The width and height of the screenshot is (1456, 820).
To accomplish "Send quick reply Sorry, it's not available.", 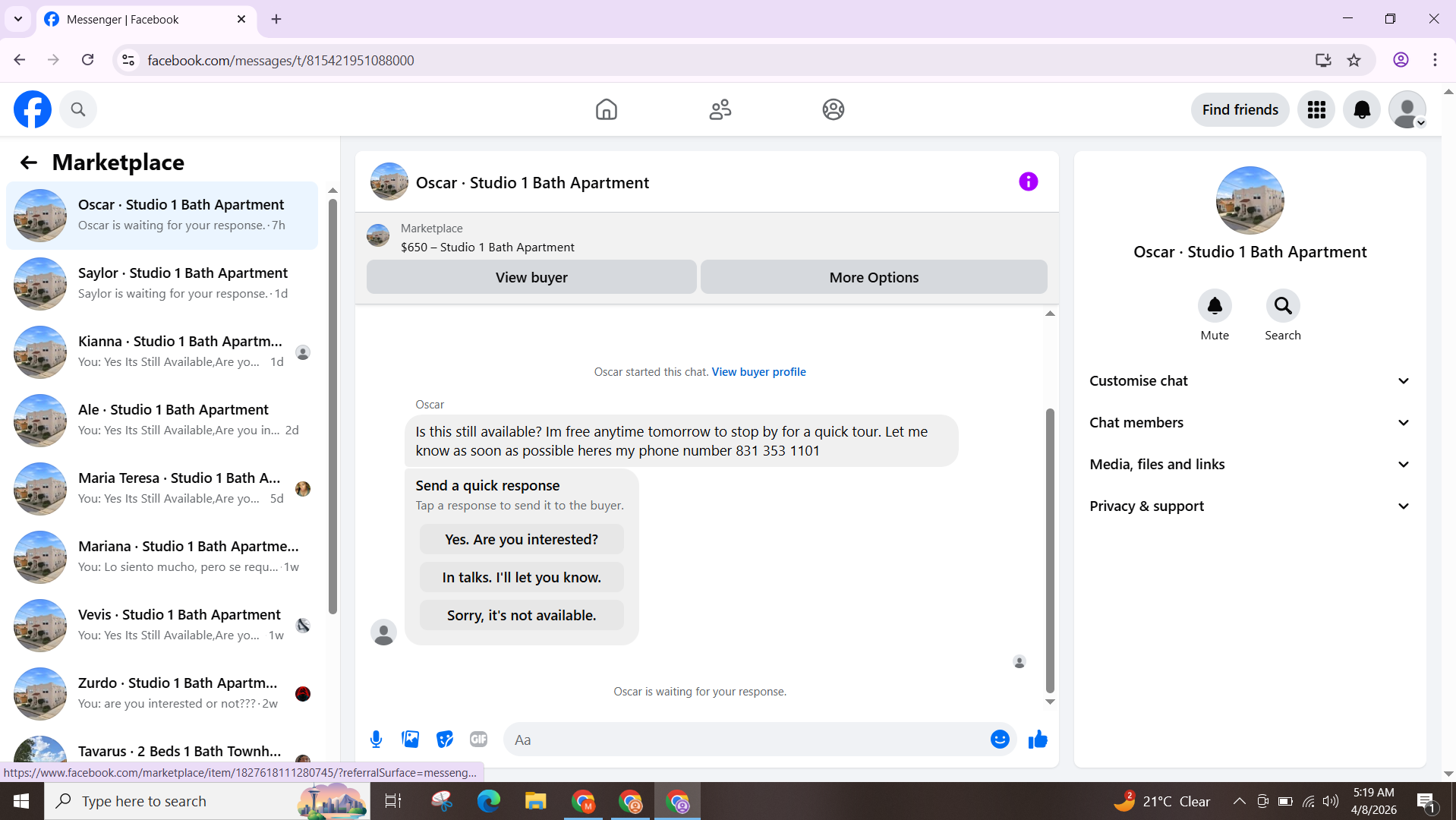I will pos(522,615).
